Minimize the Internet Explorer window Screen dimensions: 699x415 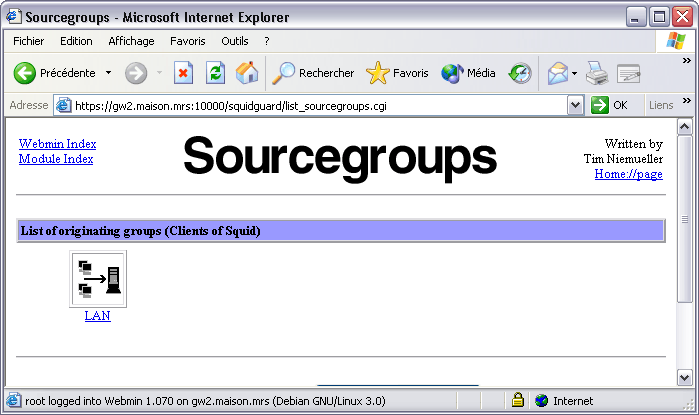[636, 17]
